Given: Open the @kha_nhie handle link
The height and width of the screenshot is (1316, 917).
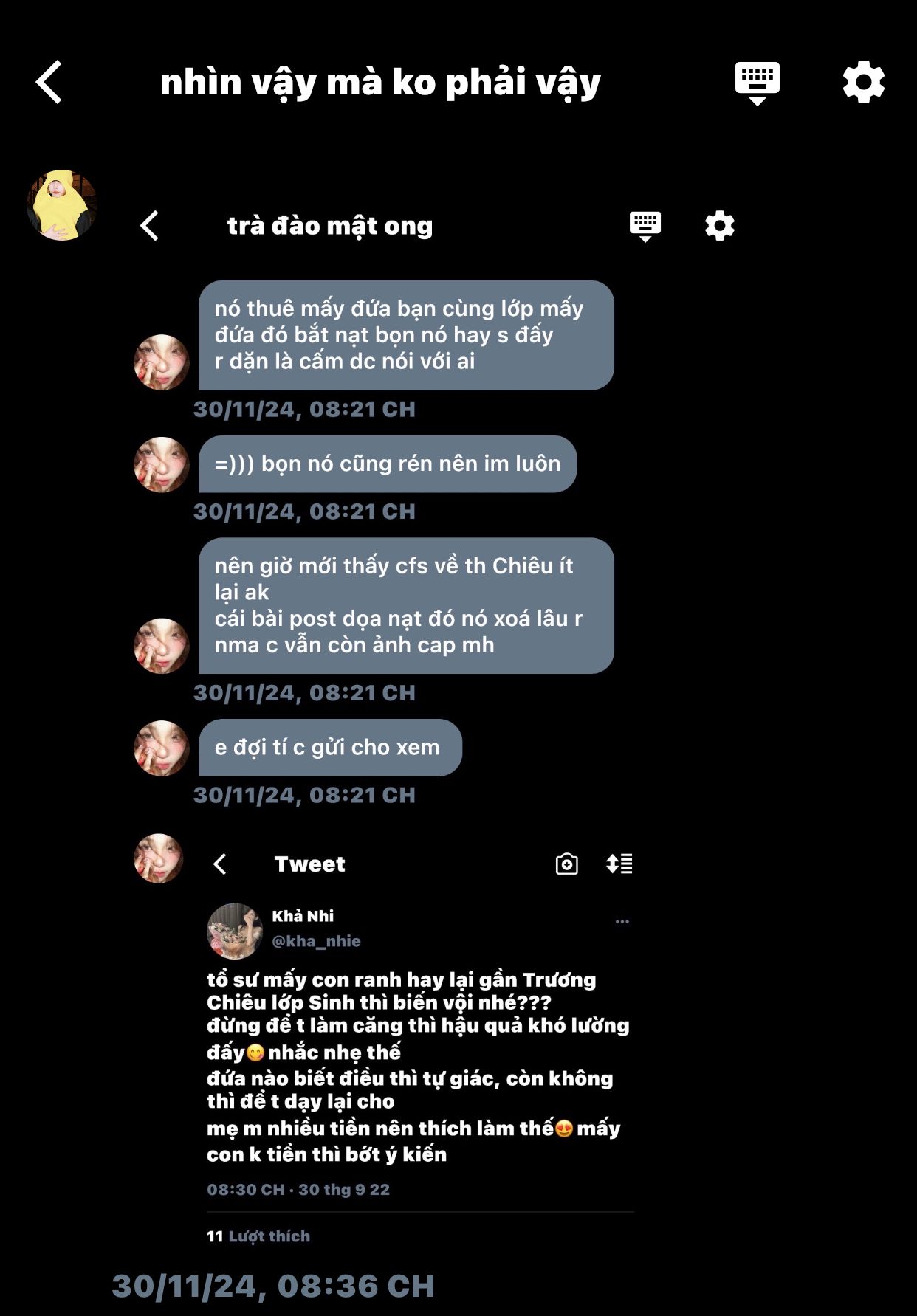Looking at the screenshot, I should tap(316, 941).
